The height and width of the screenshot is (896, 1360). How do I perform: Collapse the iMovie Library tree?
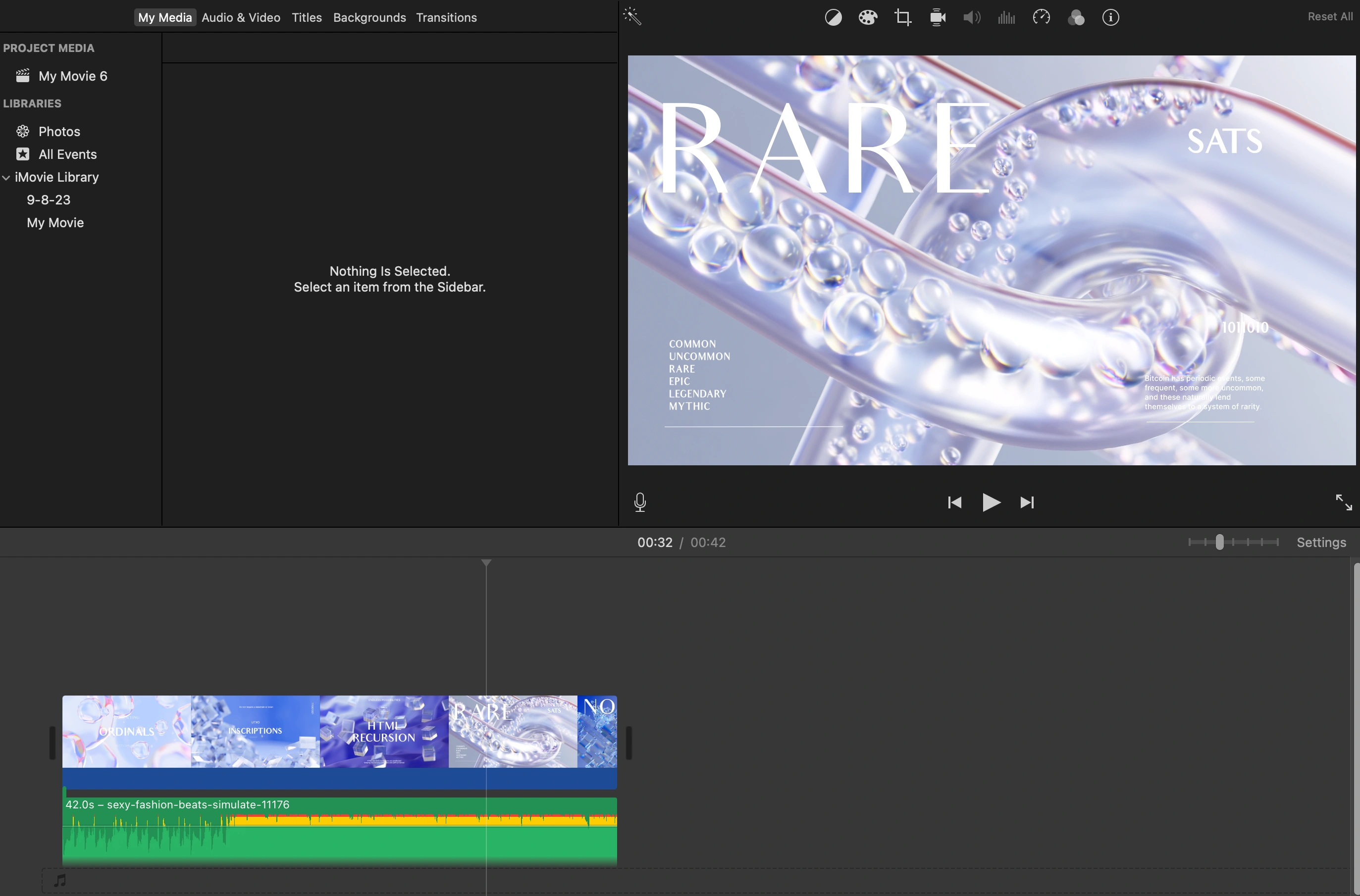6,177
